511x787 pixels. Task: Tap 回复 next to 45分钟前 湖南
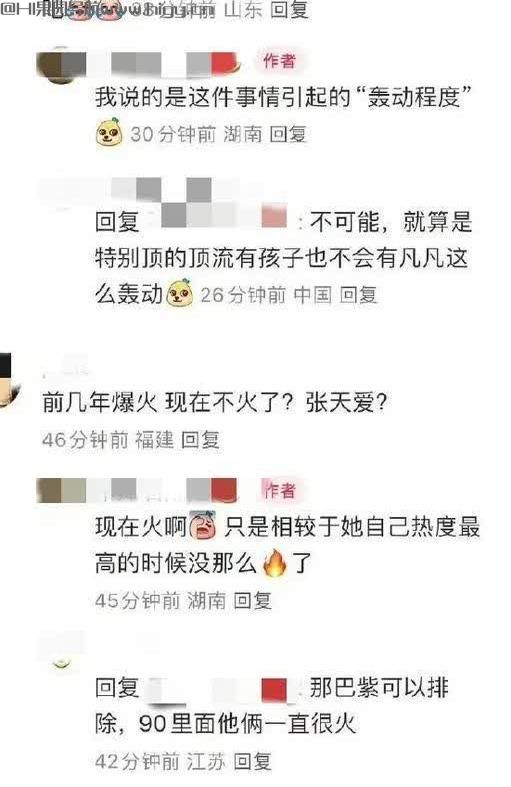tap(252, 600)
